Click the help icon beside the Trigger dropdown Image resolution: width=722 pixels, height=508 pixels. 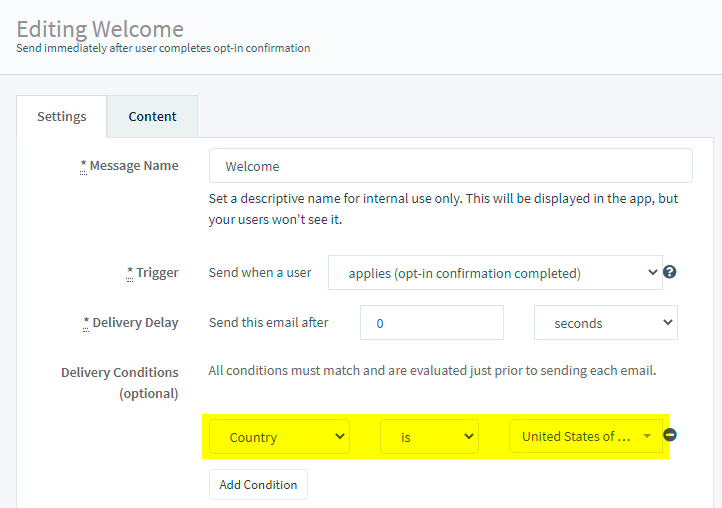point(670,272)
